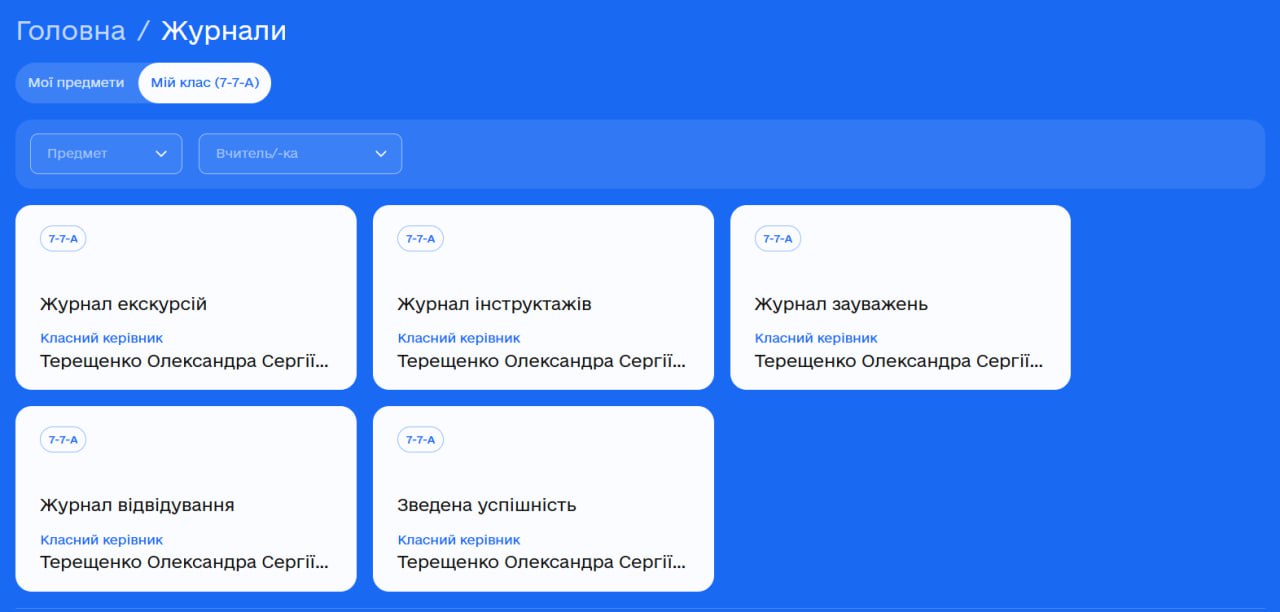Screen dimensions: 1280x612
Task: Switch to Мої предмети tab
Action: [x=76, y=83]
